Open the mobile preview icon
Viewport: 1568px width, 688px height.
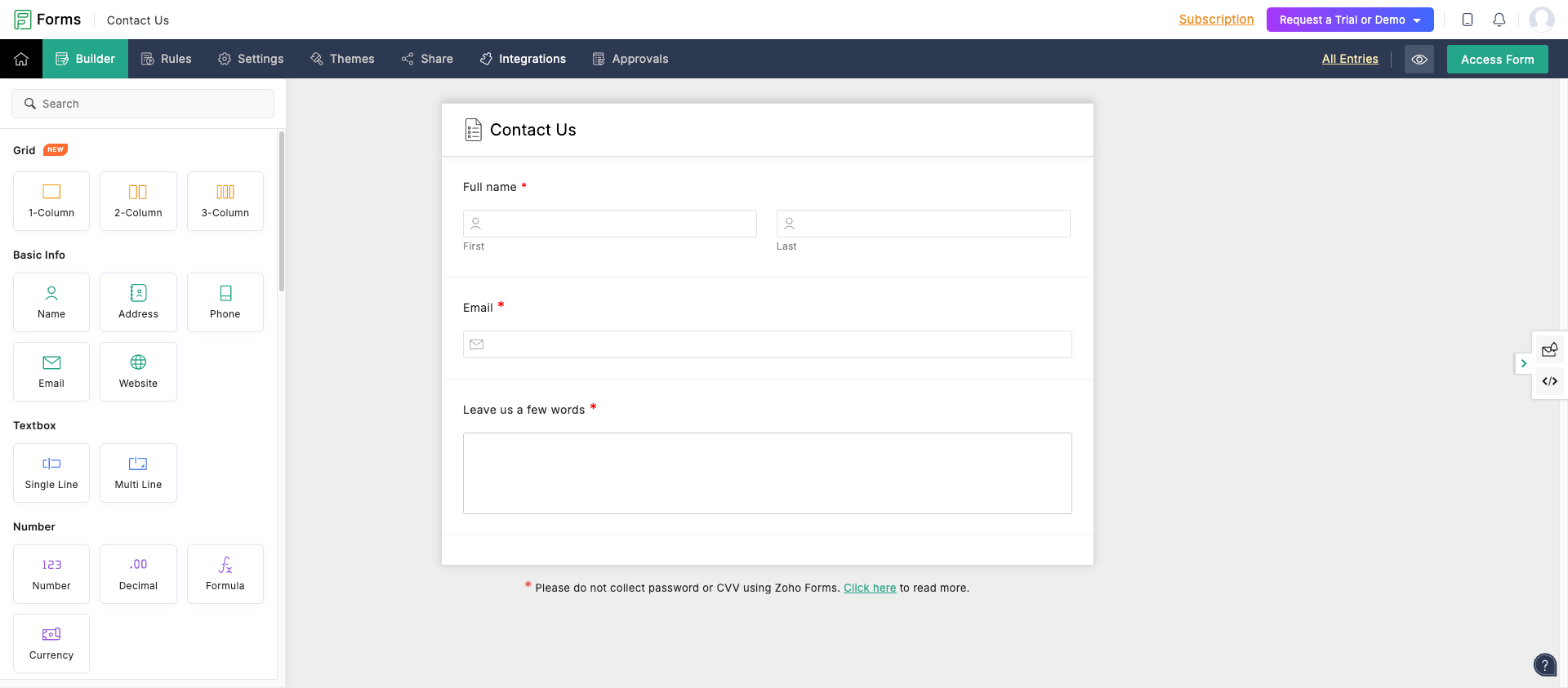(1467, 20)
